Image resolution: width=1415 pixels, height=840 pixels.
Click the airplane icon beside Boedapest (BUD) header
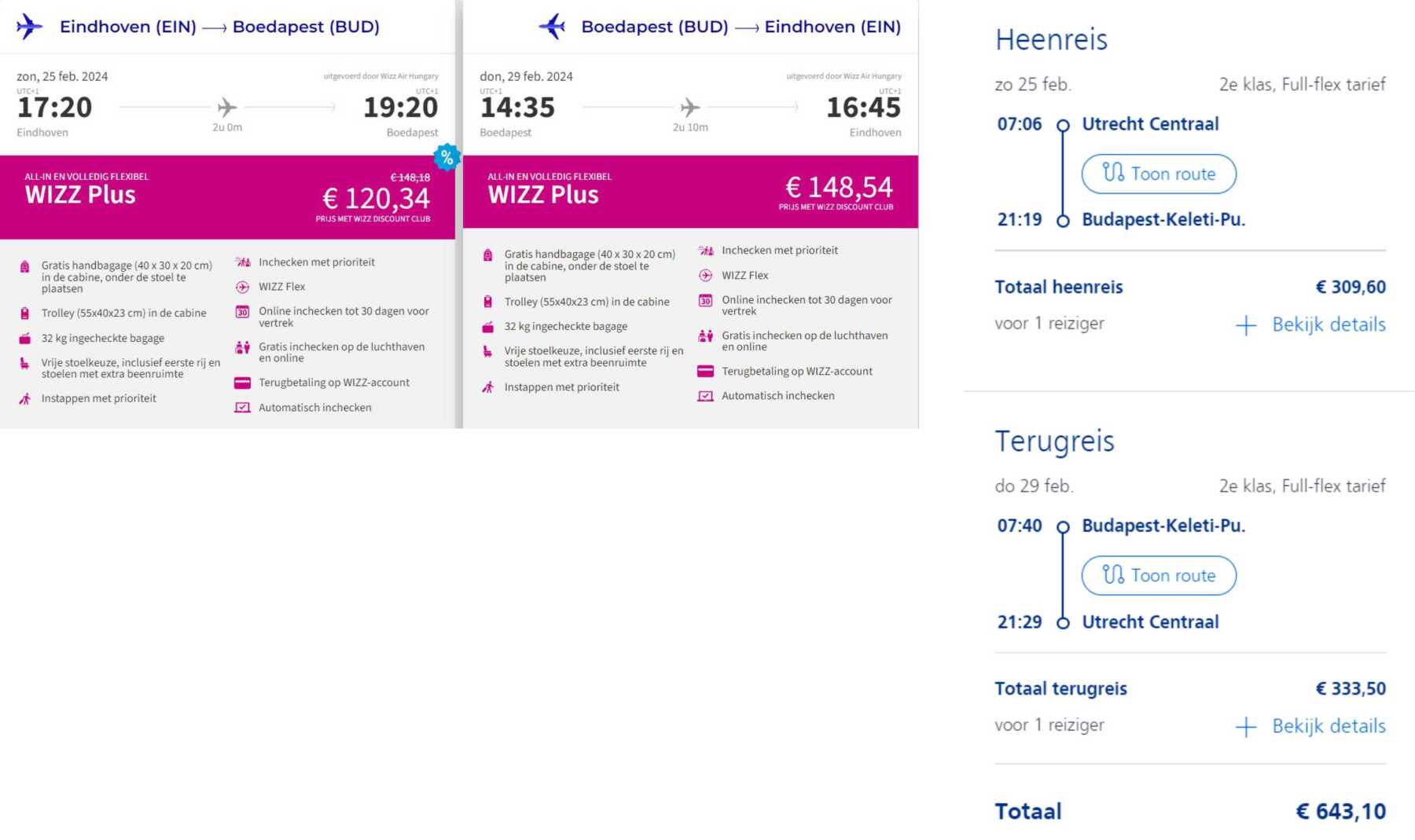(x=553, y=26)
